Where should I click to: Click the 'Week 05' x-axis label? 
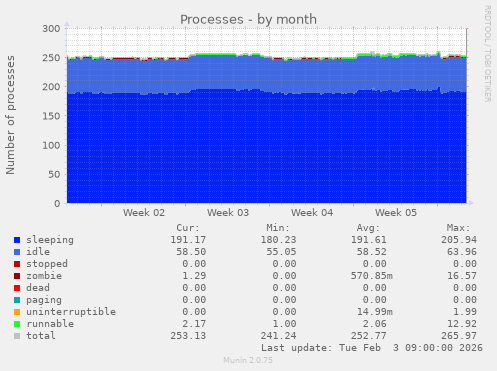coord(396,213)
